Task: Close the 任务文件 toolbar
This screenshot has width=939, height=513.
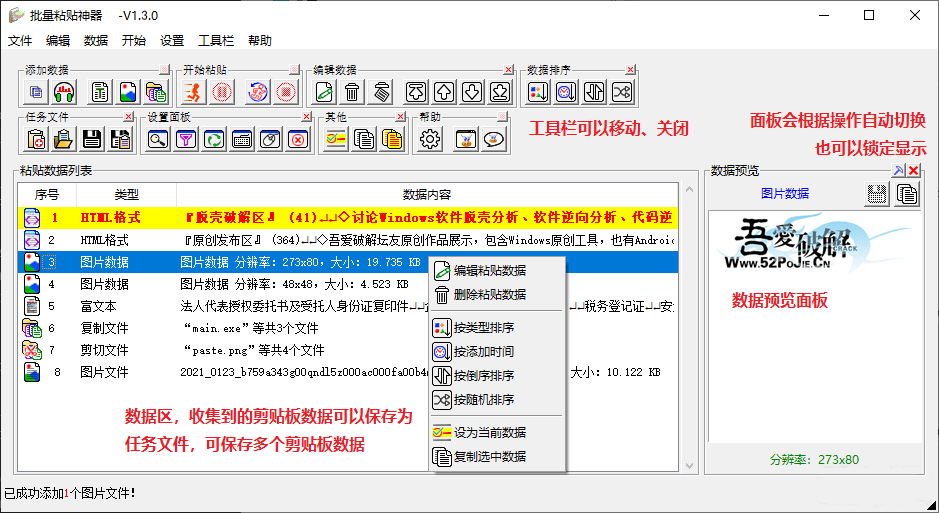Action: 128,116
